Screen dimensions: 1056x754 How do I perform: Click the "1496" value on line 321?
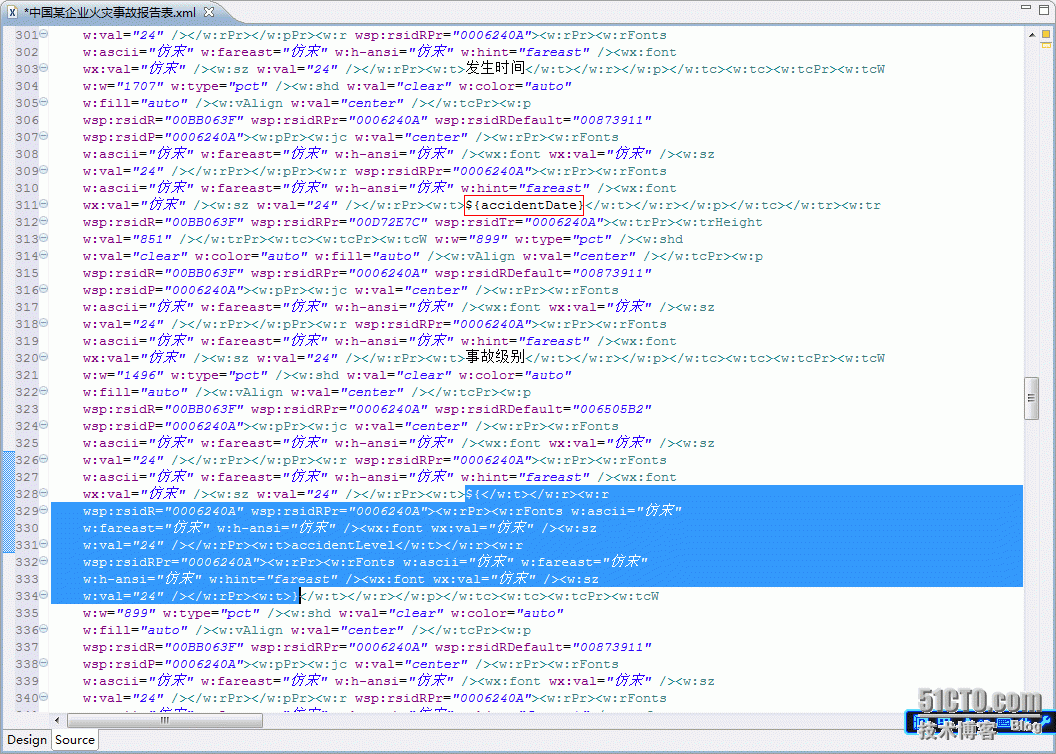[140, 375]
